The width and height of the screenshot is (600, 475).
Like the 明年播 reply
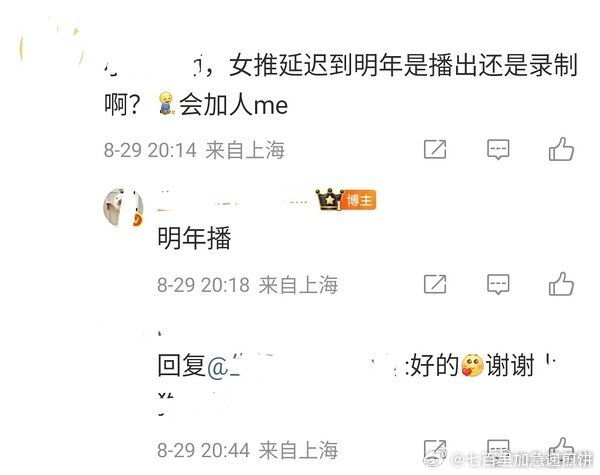(x=561, y=284)
